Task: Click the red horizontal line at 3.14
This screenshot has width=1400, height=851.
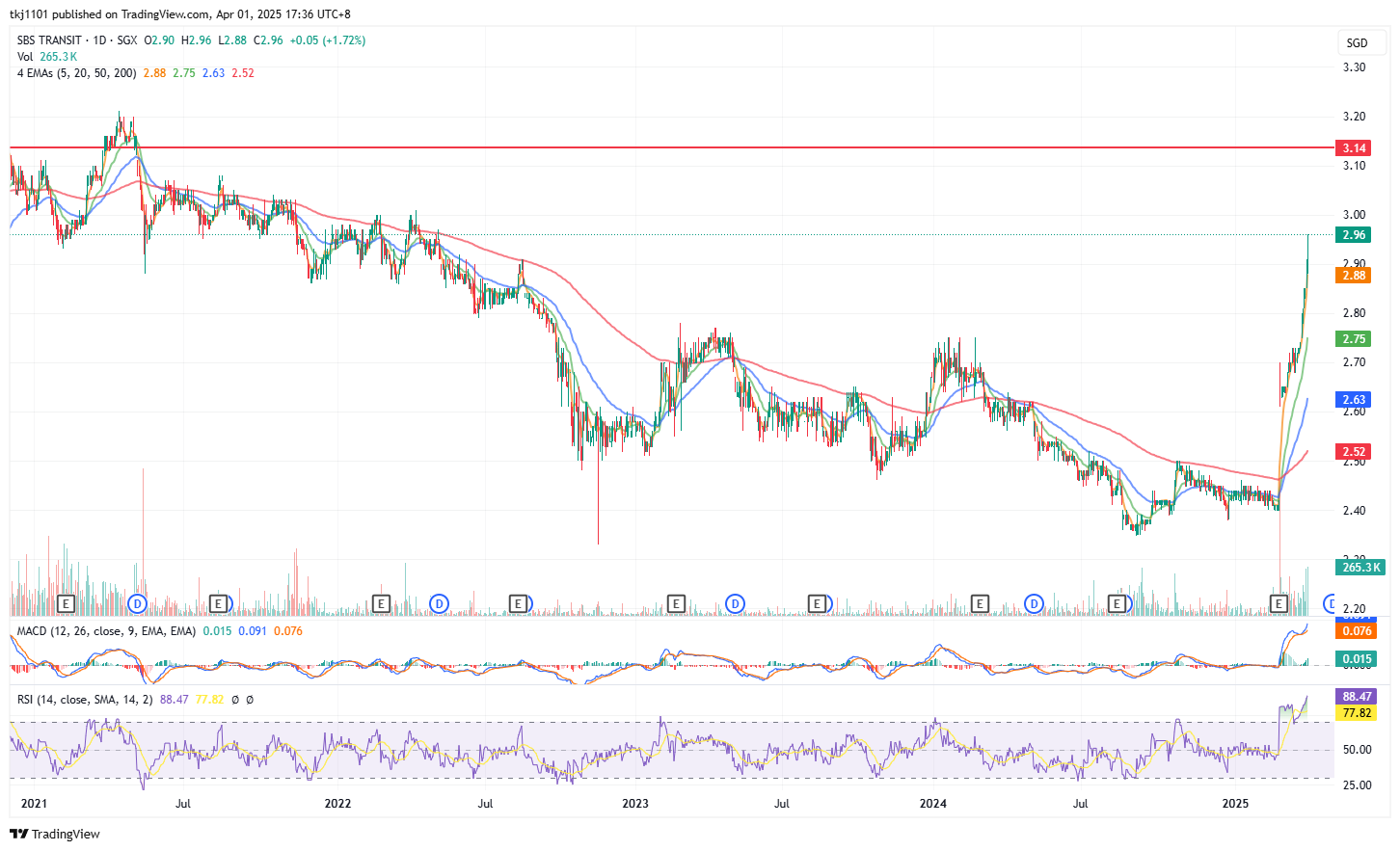Action: tap(672, 147)
